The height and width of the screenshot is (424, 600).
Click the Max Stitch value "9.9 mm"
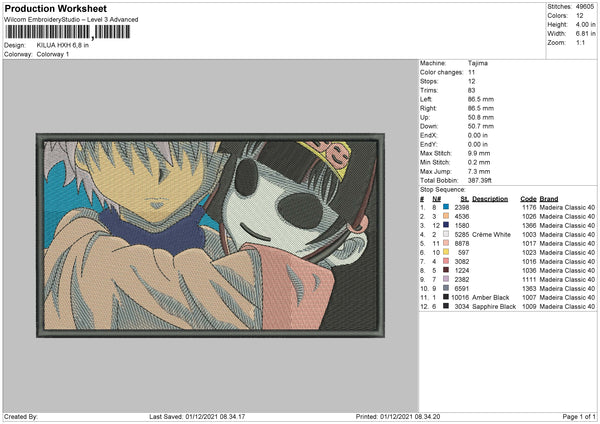click(479, 153)
